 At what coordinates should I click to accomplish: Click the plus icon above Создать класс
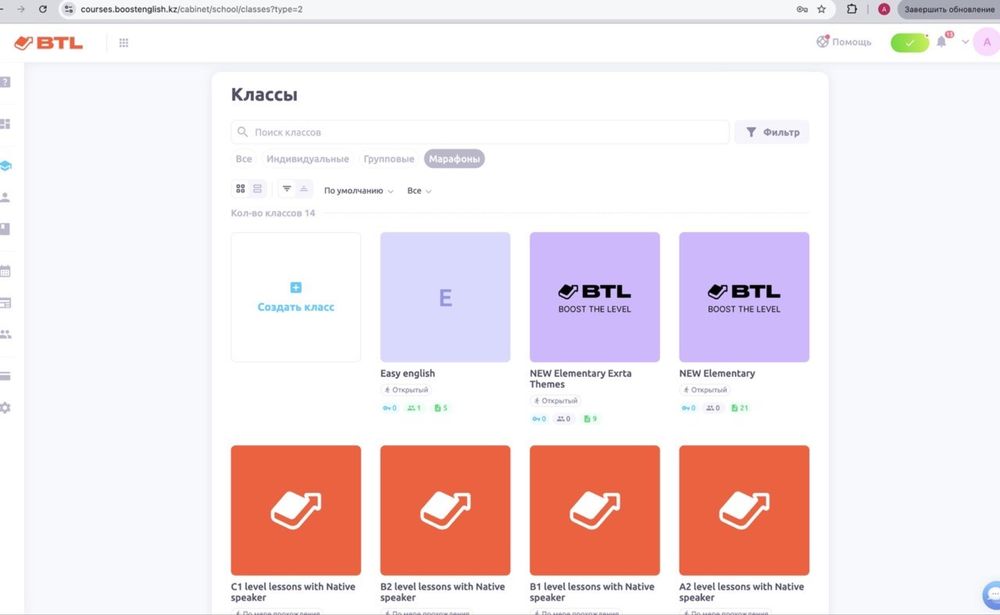(x=296, y=288)
